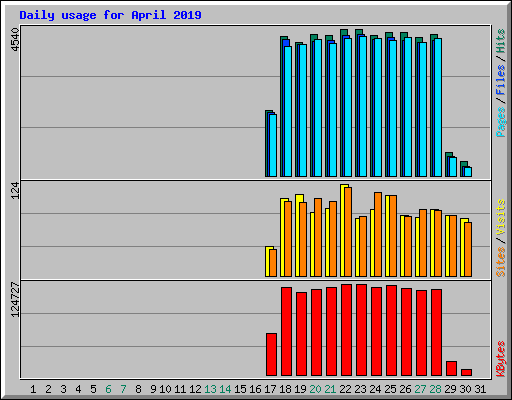Click the orange sites bar for day 30
Viewport: 512px width, 400px height.
coord(468,249)
